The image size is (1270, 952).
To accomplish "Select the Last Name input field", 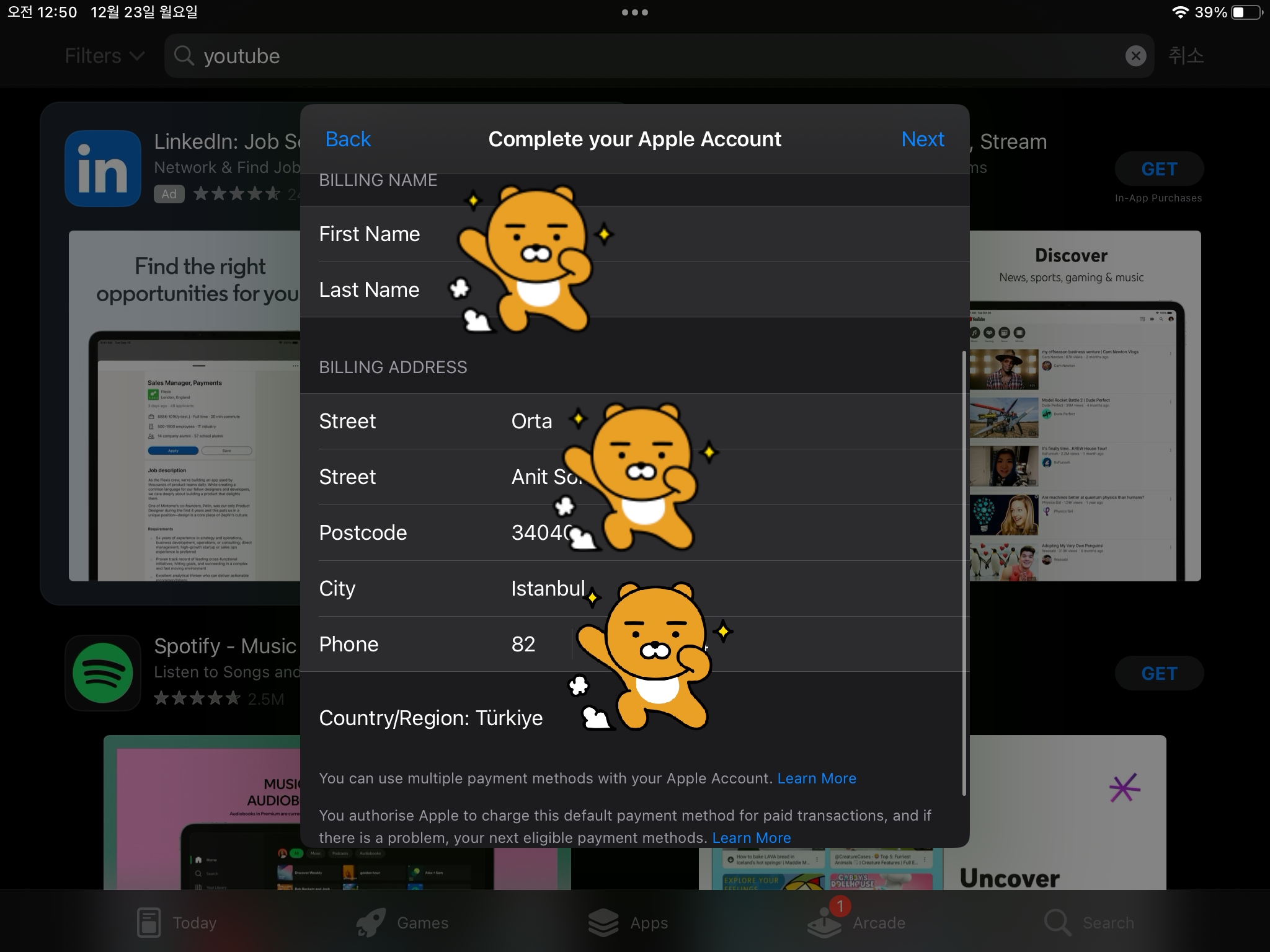I will [x=635, y=290].
